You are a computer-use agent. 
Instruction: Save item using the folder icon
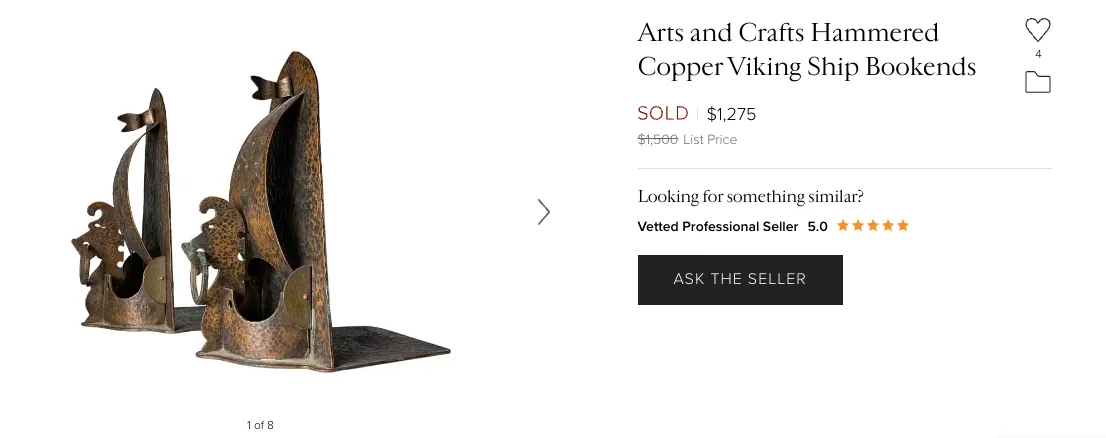pyautogui.click(x=1038, y=82)
